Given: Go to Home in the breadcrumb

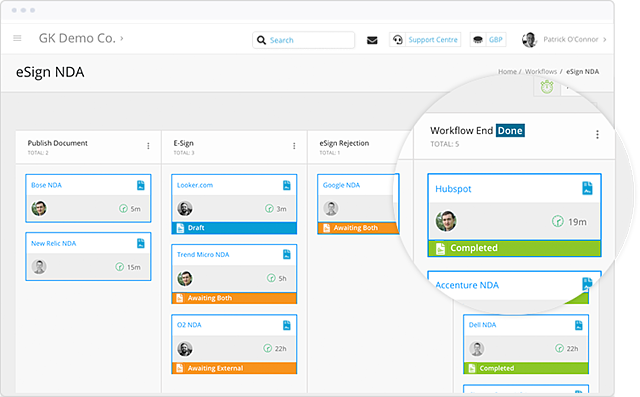Looking at the screenshot, I should coord(507,71).
